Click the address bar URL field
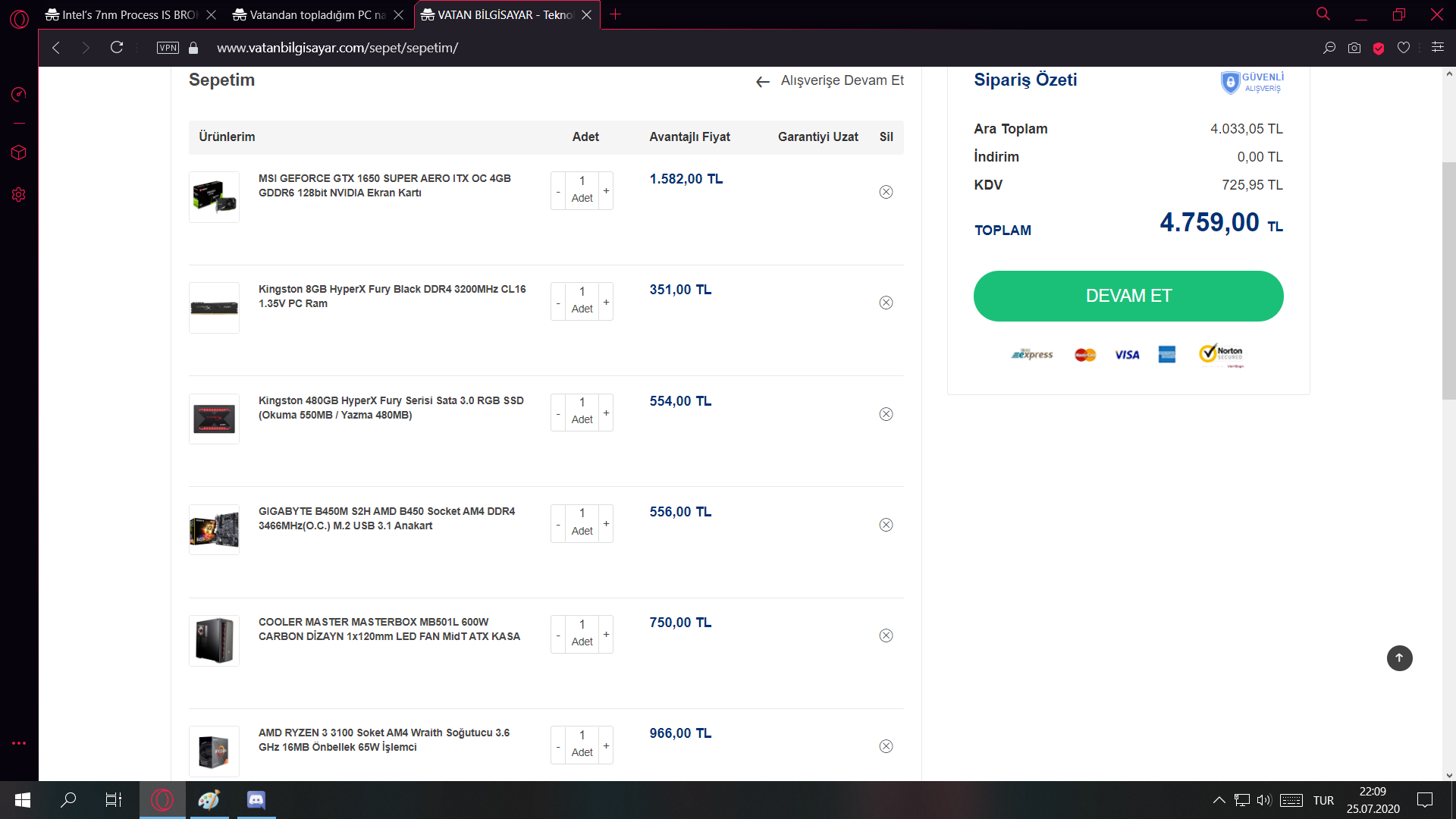This screenshot has height=819, width=1456. click(x=337, y=48)
